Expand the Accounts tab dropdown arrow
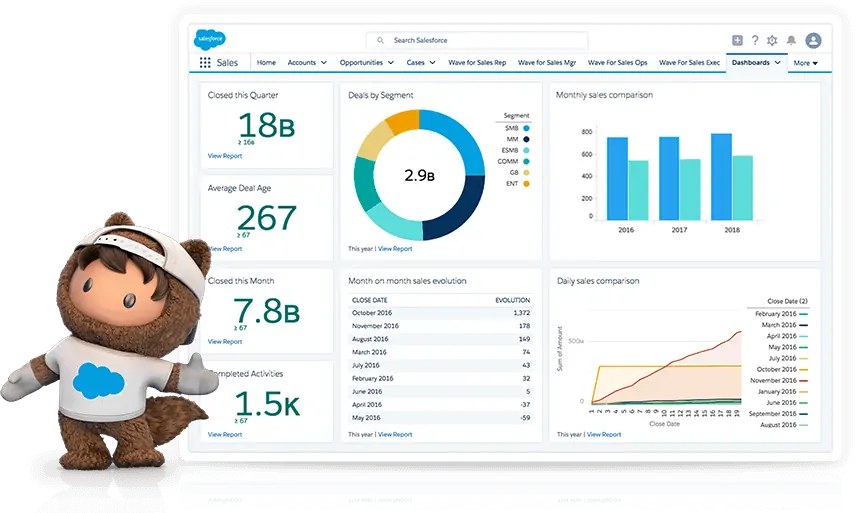Image resolution: width=858 pixels, height=513 pixels. [x=323, y=63]
